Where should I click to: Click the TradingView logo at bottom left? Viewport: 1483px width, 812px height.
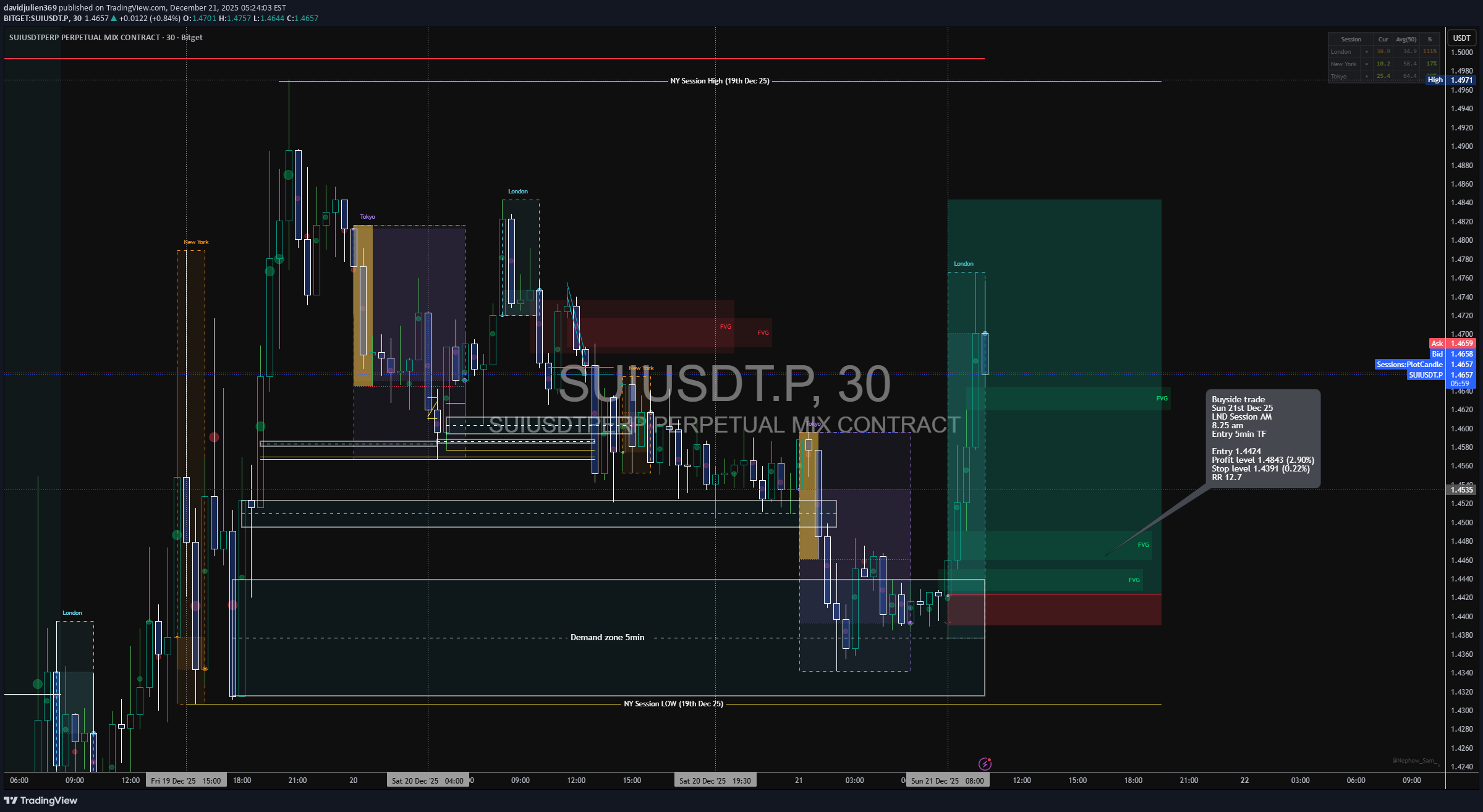tap(41, 800)
